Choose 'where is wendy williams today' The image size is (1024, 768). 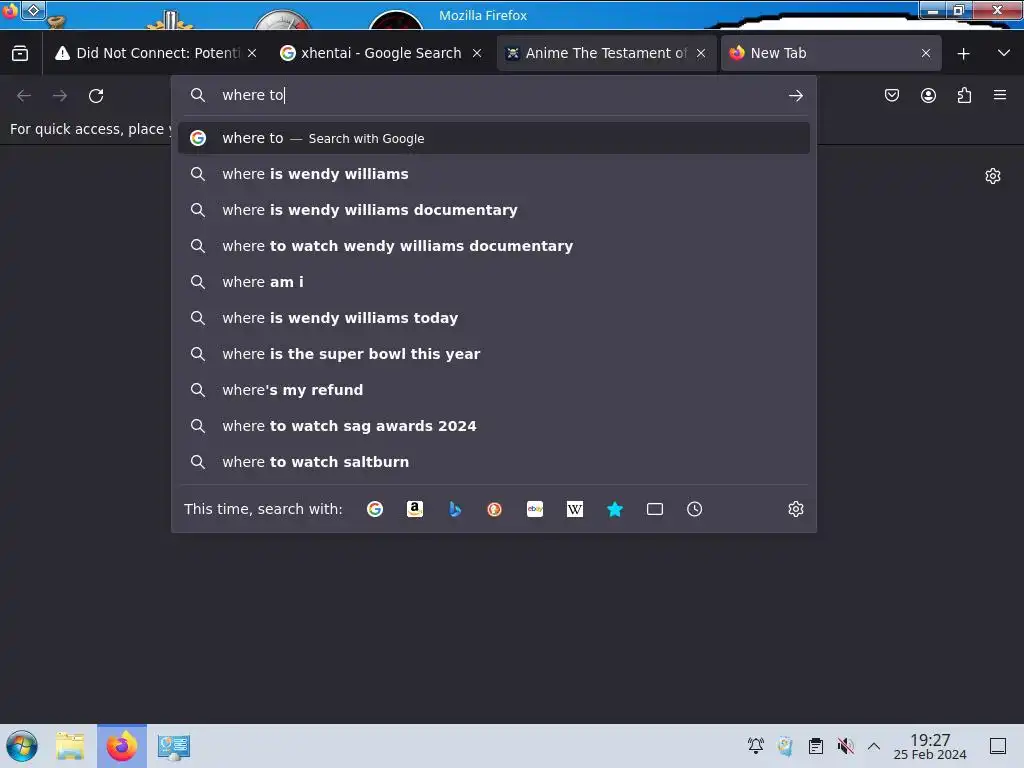click(494, 318)
